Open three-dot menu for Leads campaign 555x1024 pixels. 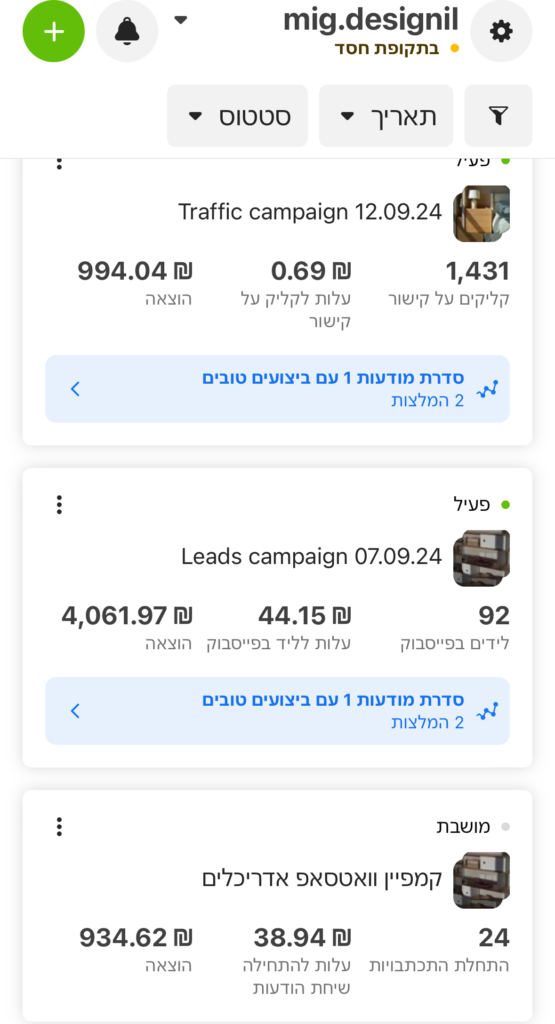(x=59, y=504)
